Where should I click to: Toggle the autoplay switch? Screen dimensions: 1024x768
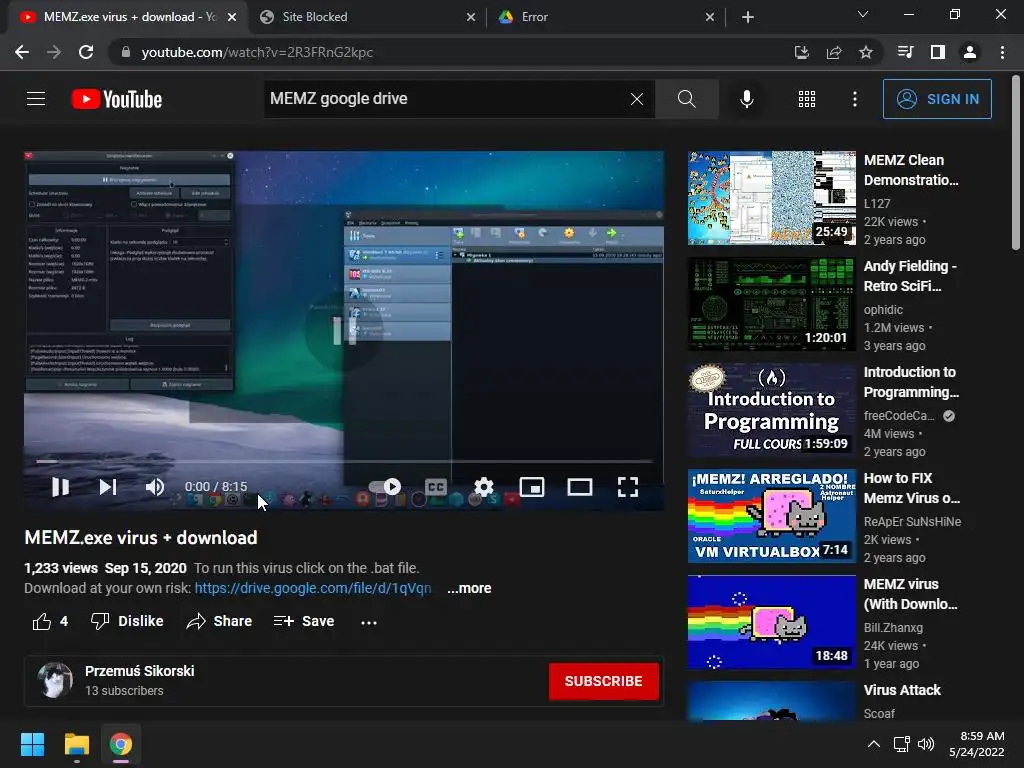click(x=385, y=487)
